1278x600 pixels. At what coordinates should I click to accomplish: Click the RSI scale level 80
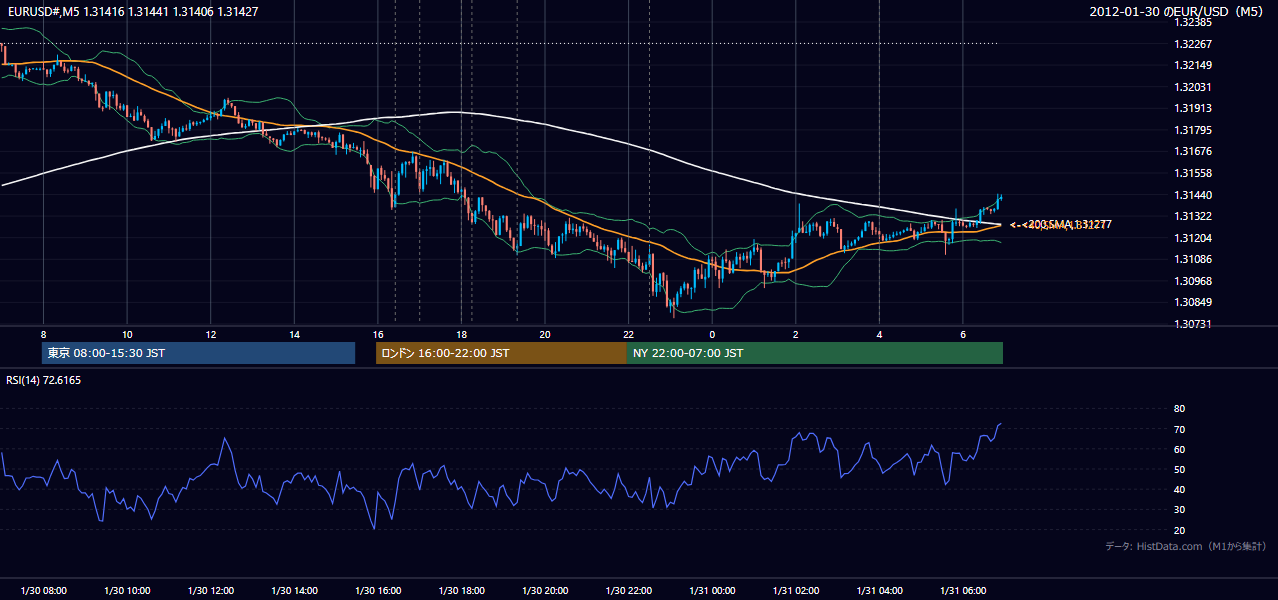coord(1179,409)
